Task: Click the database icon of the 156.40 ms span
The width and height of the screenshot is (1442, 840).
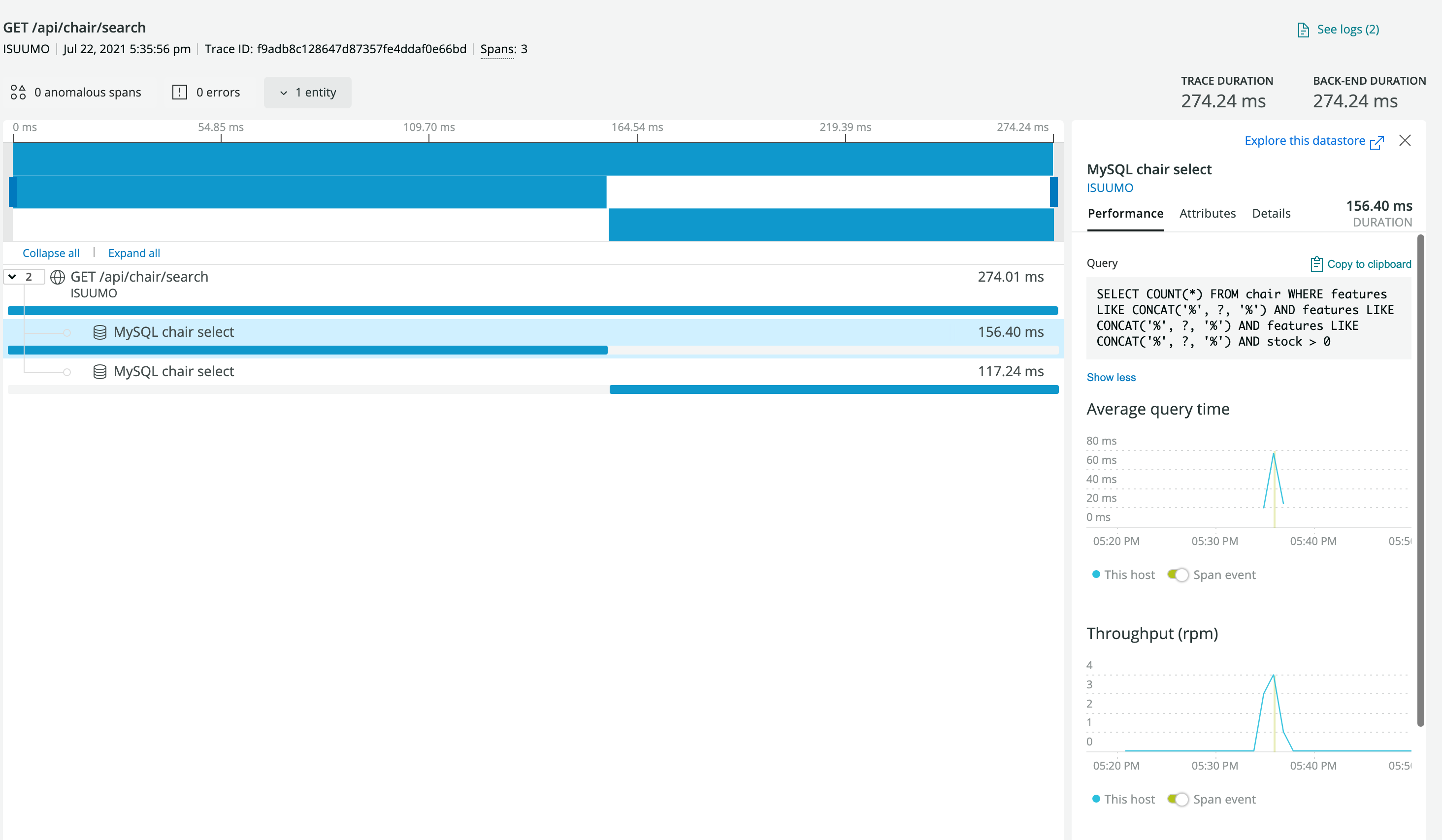Action: [99, 332]
